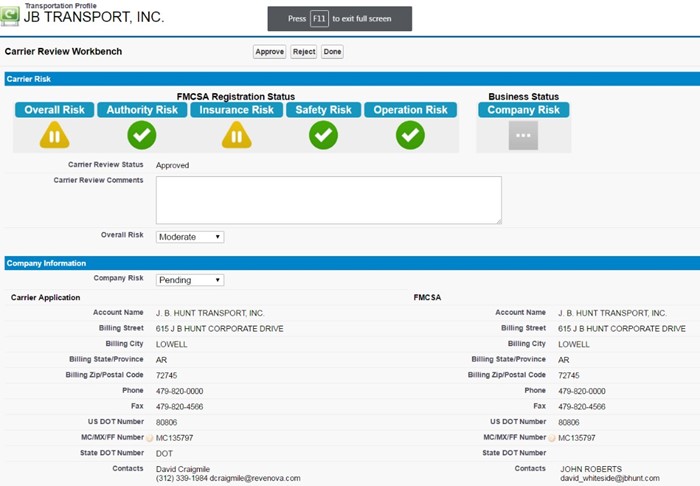Click the gray Company Risk pending icon

coord(523,135)
